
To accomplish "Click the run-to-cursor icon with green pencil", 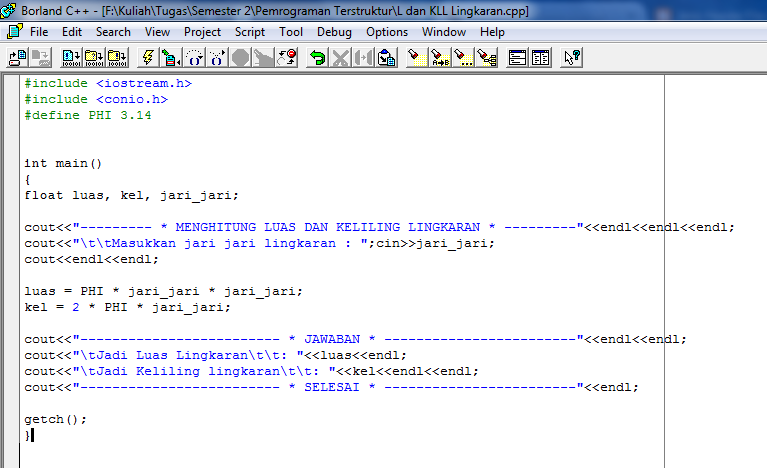I will pos(170,58).
